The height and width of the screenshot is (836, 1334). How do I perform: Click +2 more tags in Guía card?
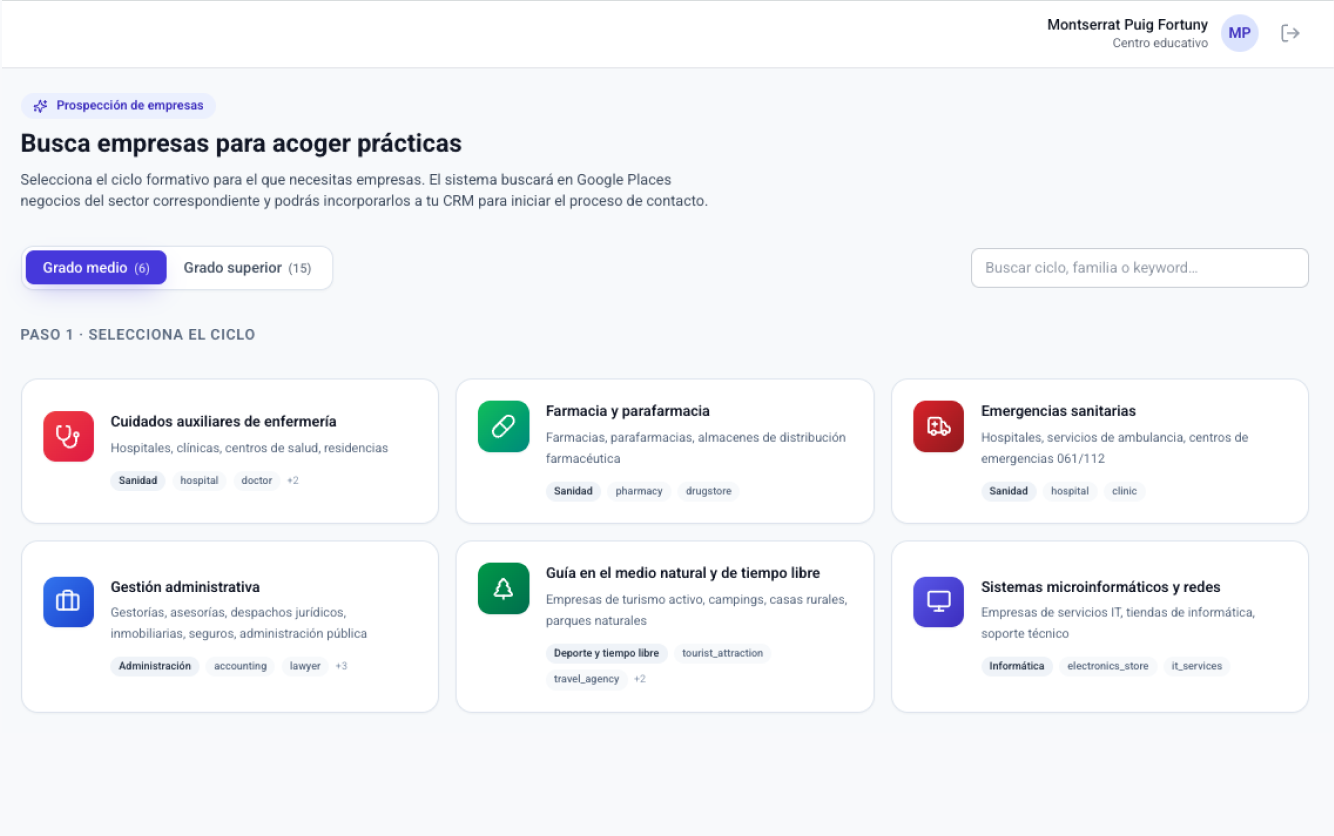(x=640, y=679)
